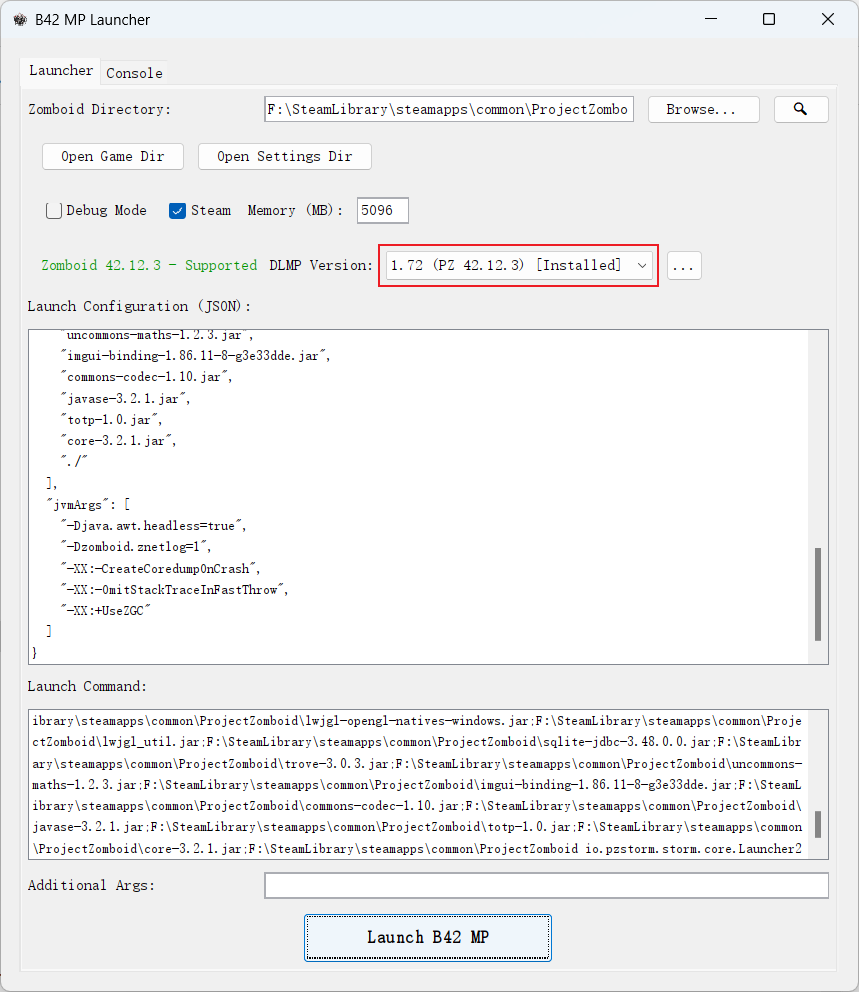859x992 pixels.
Task: Click the Launch Configuration JSON scrollbar
Action: 817,594
